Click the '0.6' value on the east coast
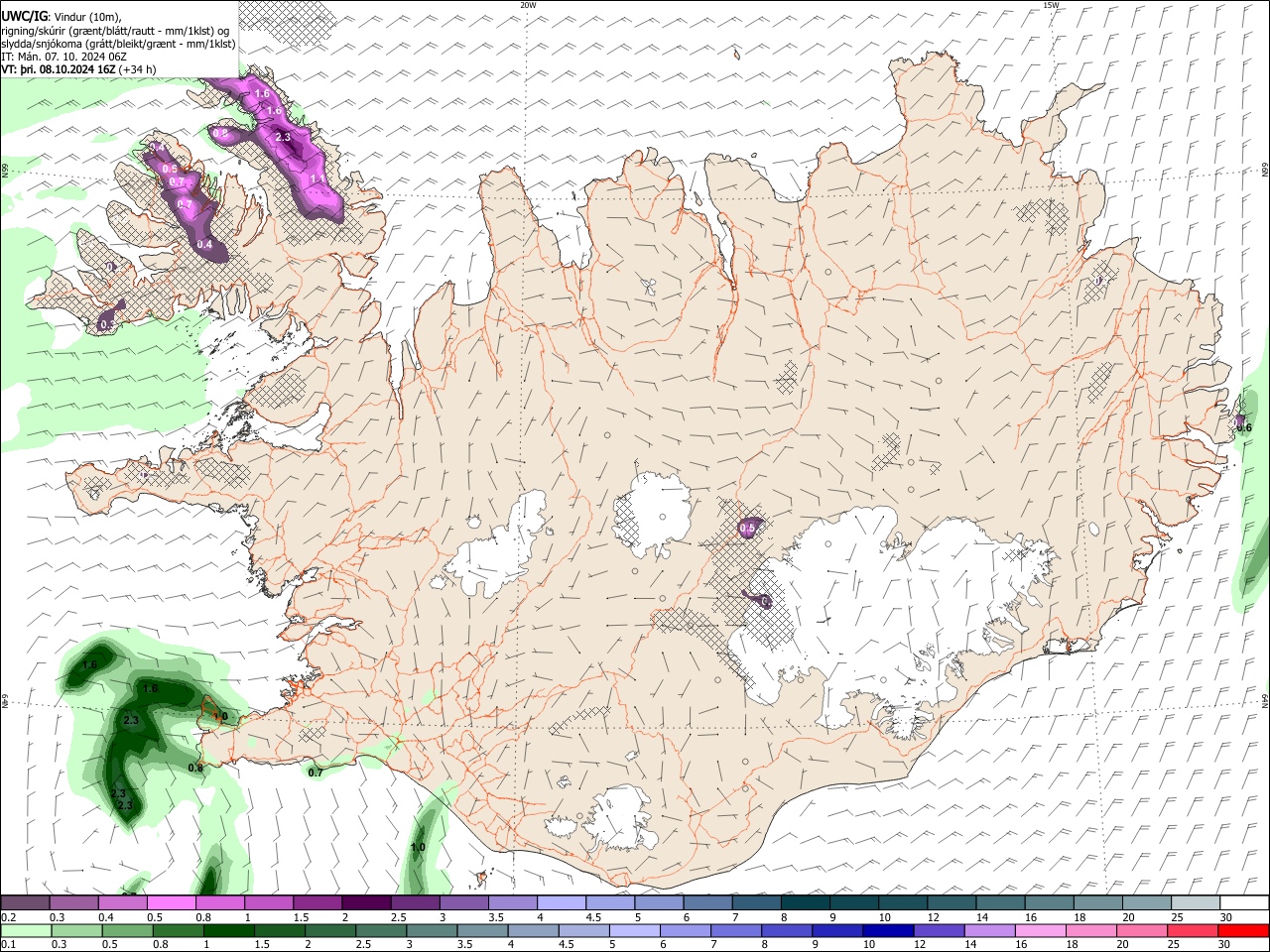 point(1244,428)
